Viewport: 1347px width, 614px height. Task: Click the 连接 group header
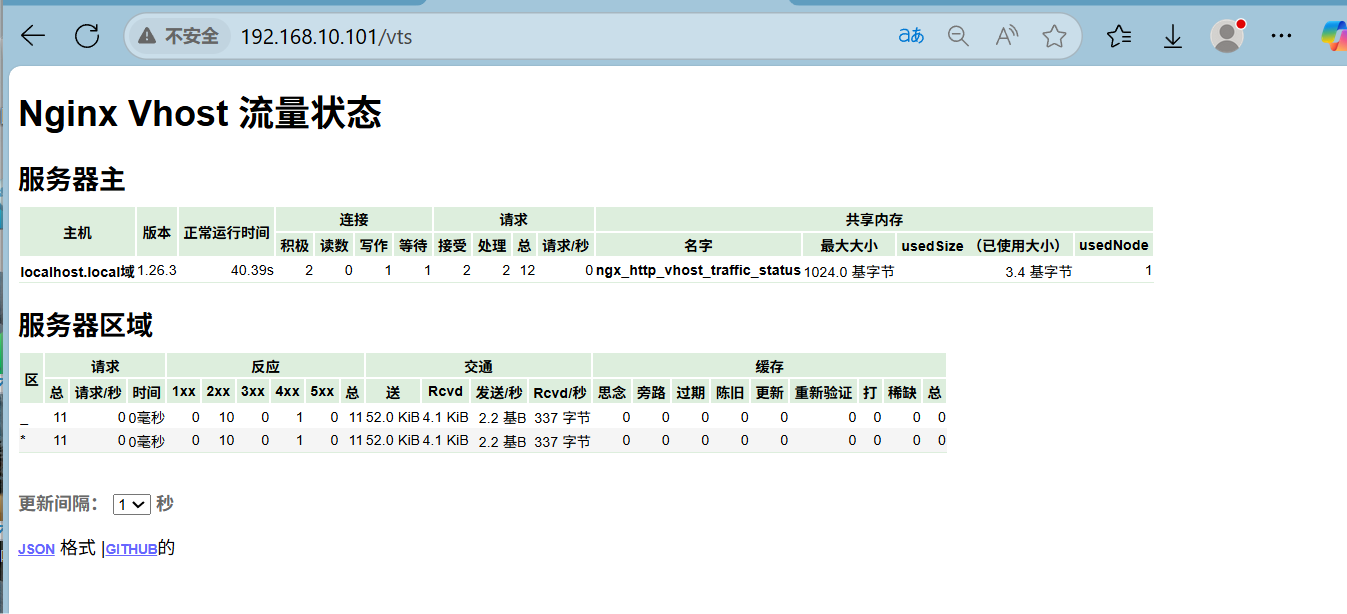(x=354, y=219)
